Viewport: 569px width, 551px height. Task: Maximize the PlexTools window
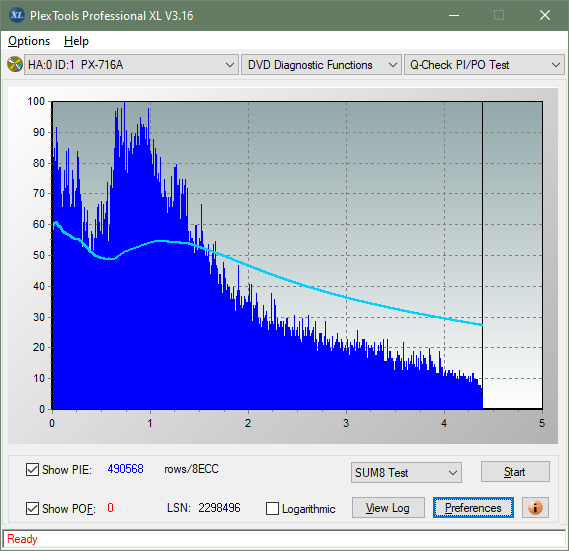coord(499,15)
